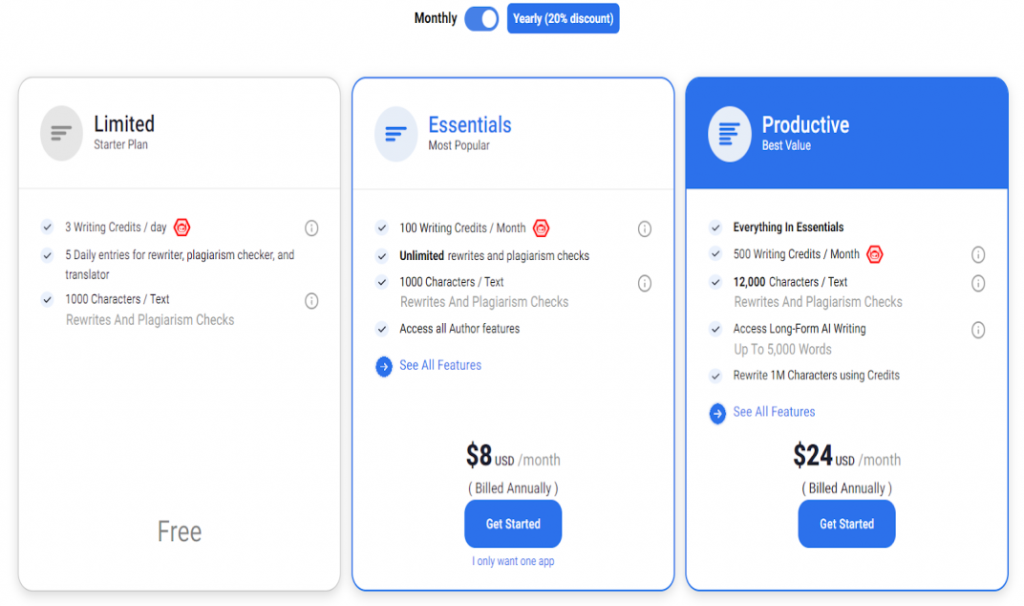This screenshot has width=1024, height=606.
Task: Open info for 500 Writing Credits / Month
Action: click(978, 255)
